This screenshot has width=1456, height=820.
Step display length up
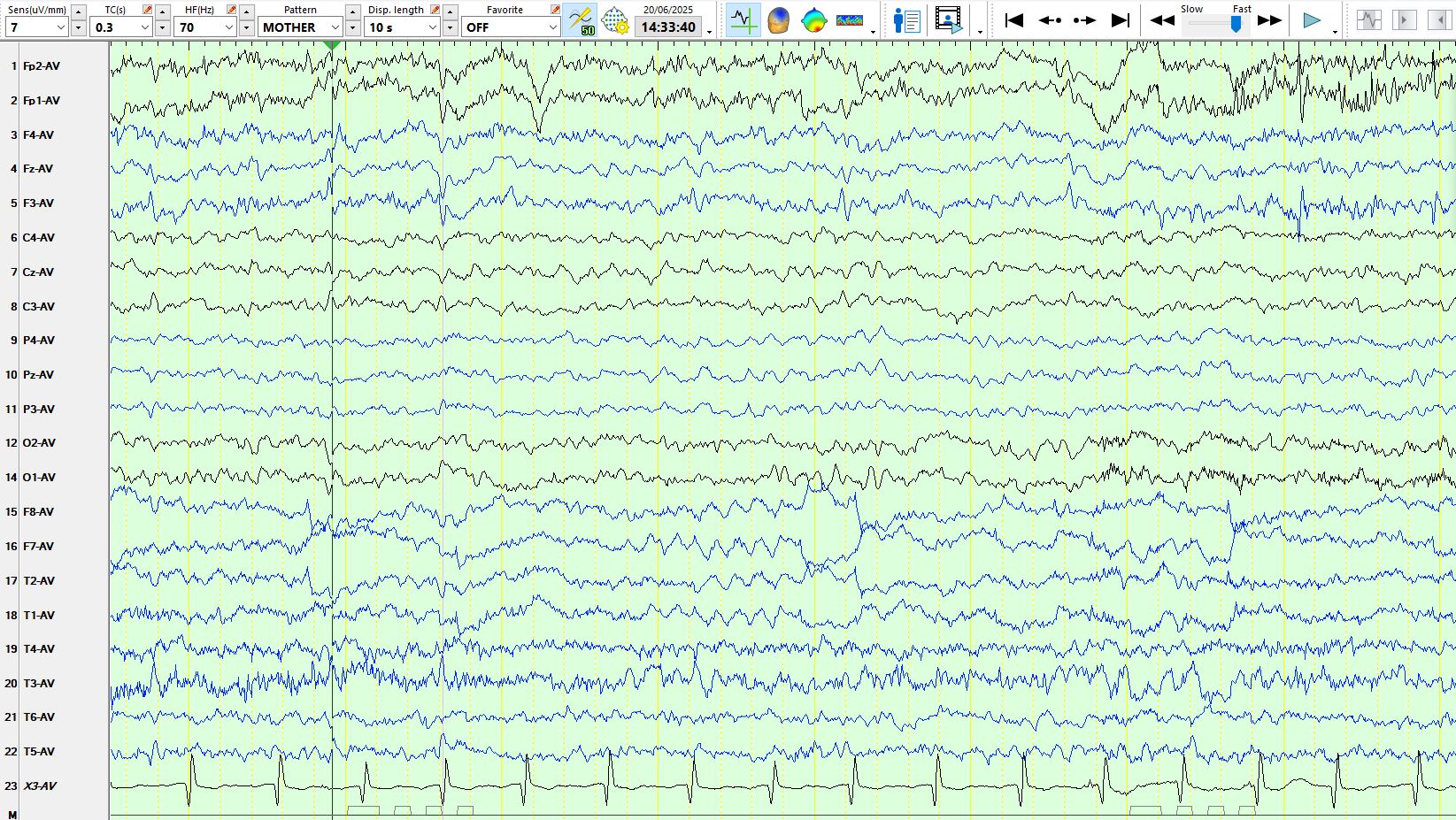451,11
